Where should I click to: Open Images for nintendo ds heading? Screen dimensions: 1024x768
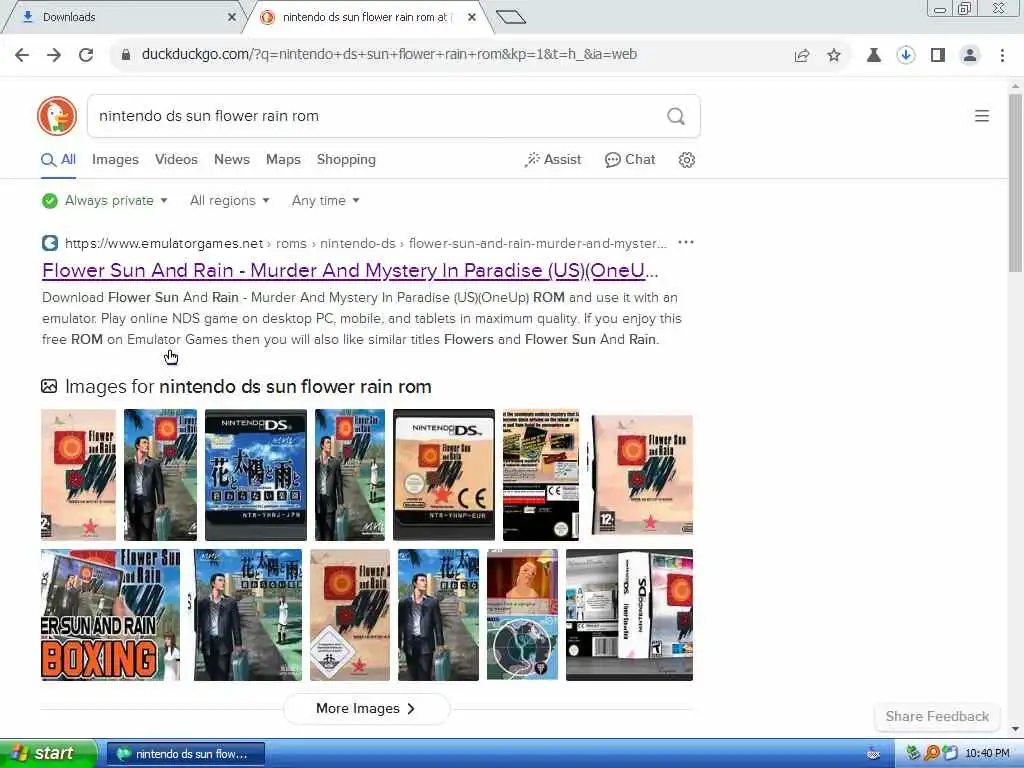[x=248, y=387]
